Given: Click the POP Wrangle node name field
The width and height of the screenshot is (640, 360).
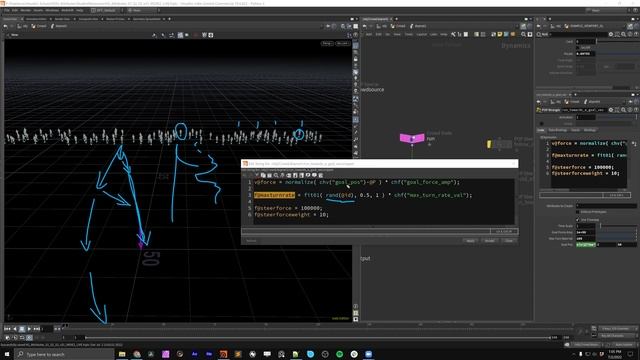Looking at the screenshot, I should tap(584, 110).
